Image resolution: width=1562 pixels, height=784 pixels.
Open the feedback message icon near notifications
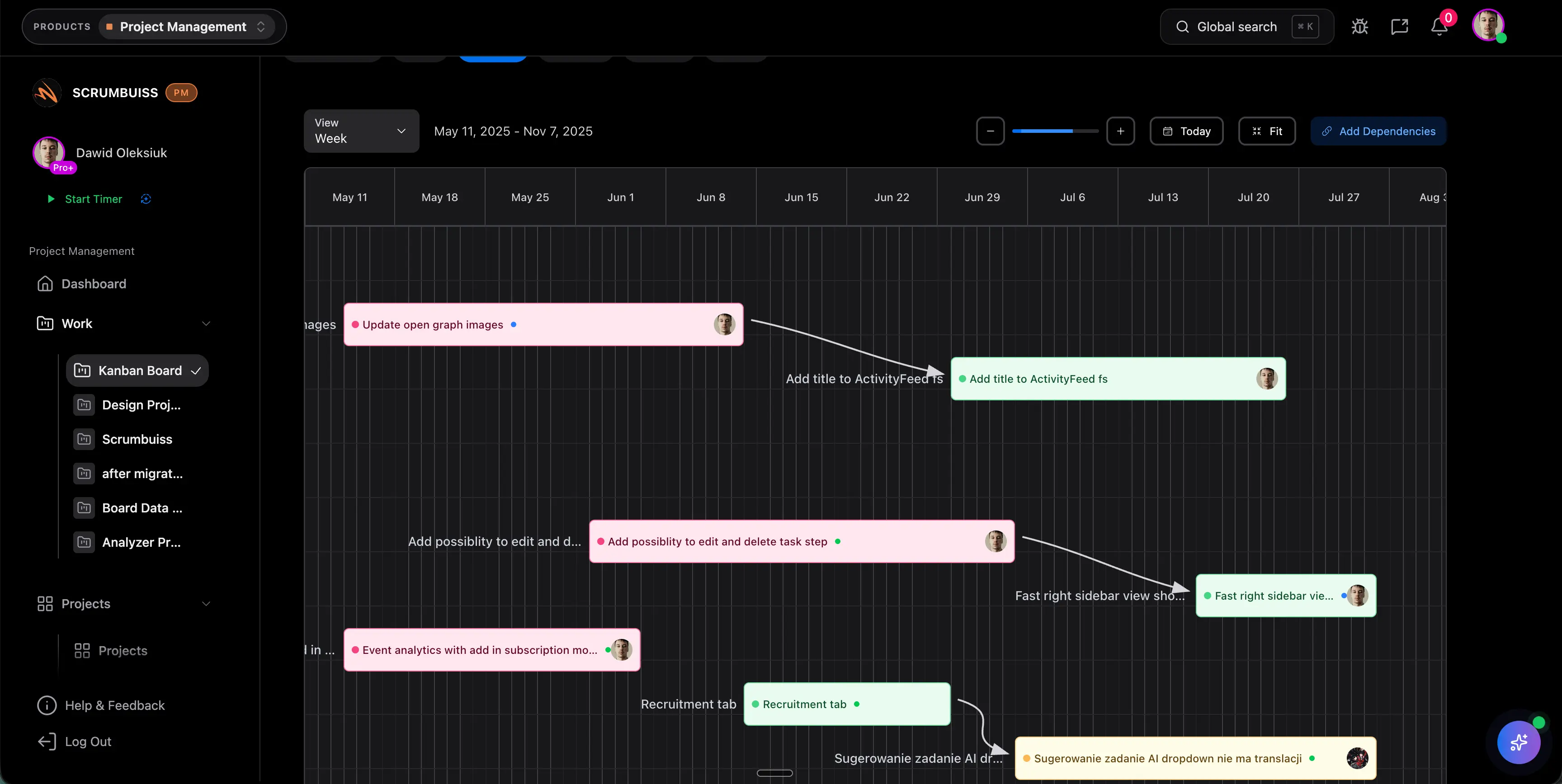click(1400, 27)
